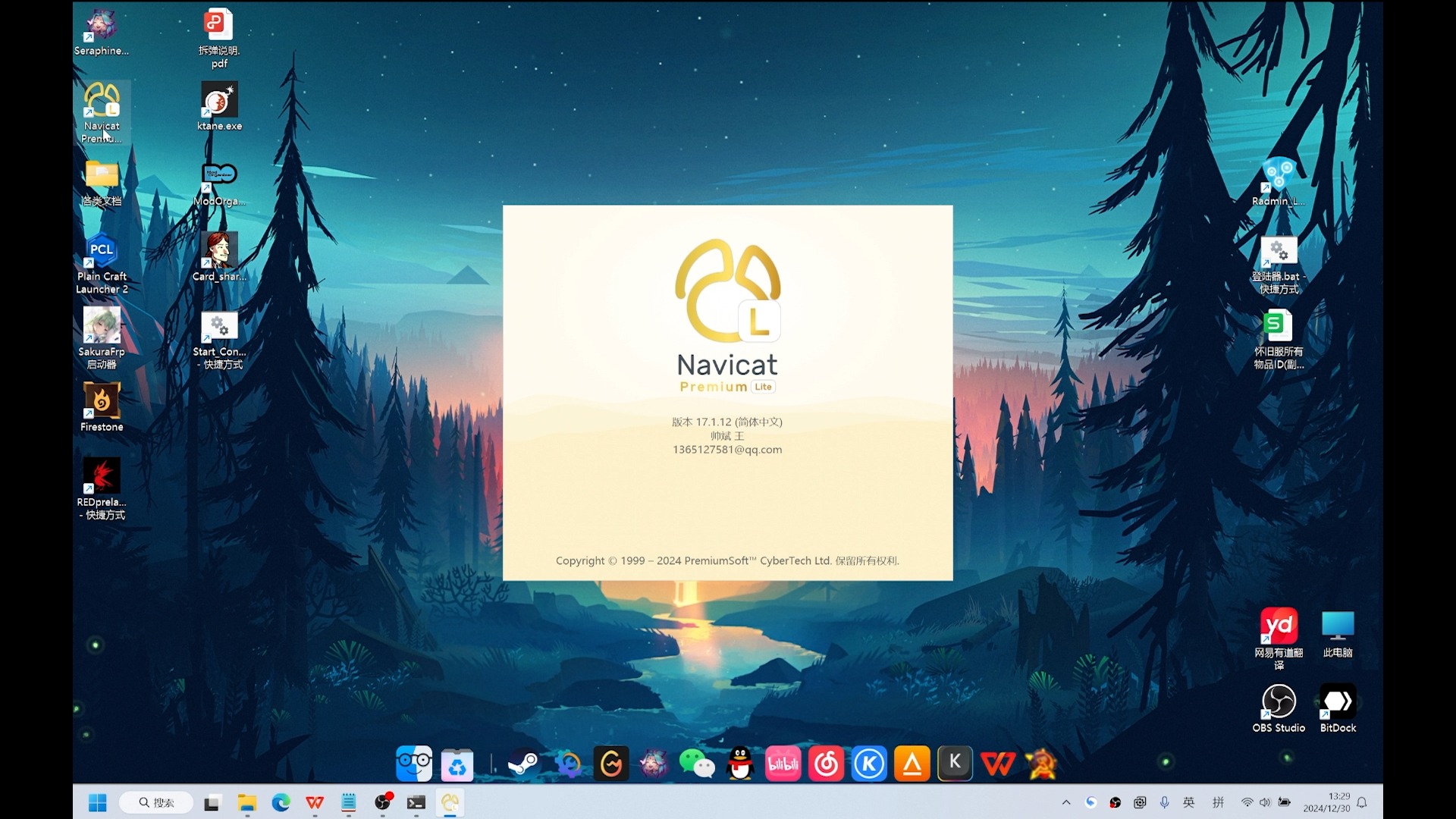Open the notification bell in the taskbar
The width and height of the screenshot is (1456, 819).
point(1362,802)
